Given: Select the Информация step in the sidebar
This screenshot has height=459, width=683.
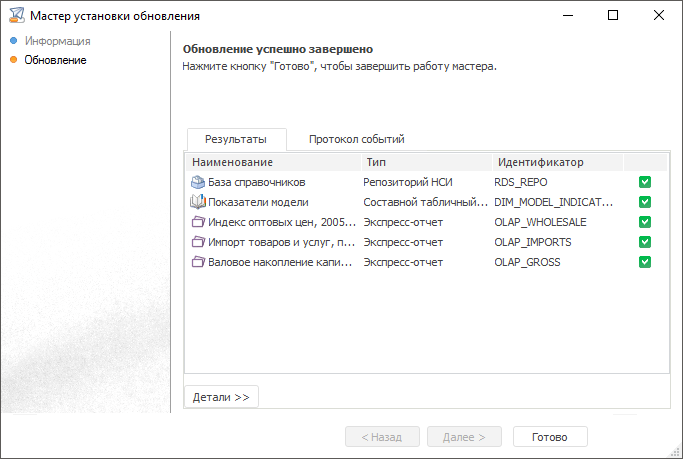Looking at the screenshot, I should coord(58,41).
